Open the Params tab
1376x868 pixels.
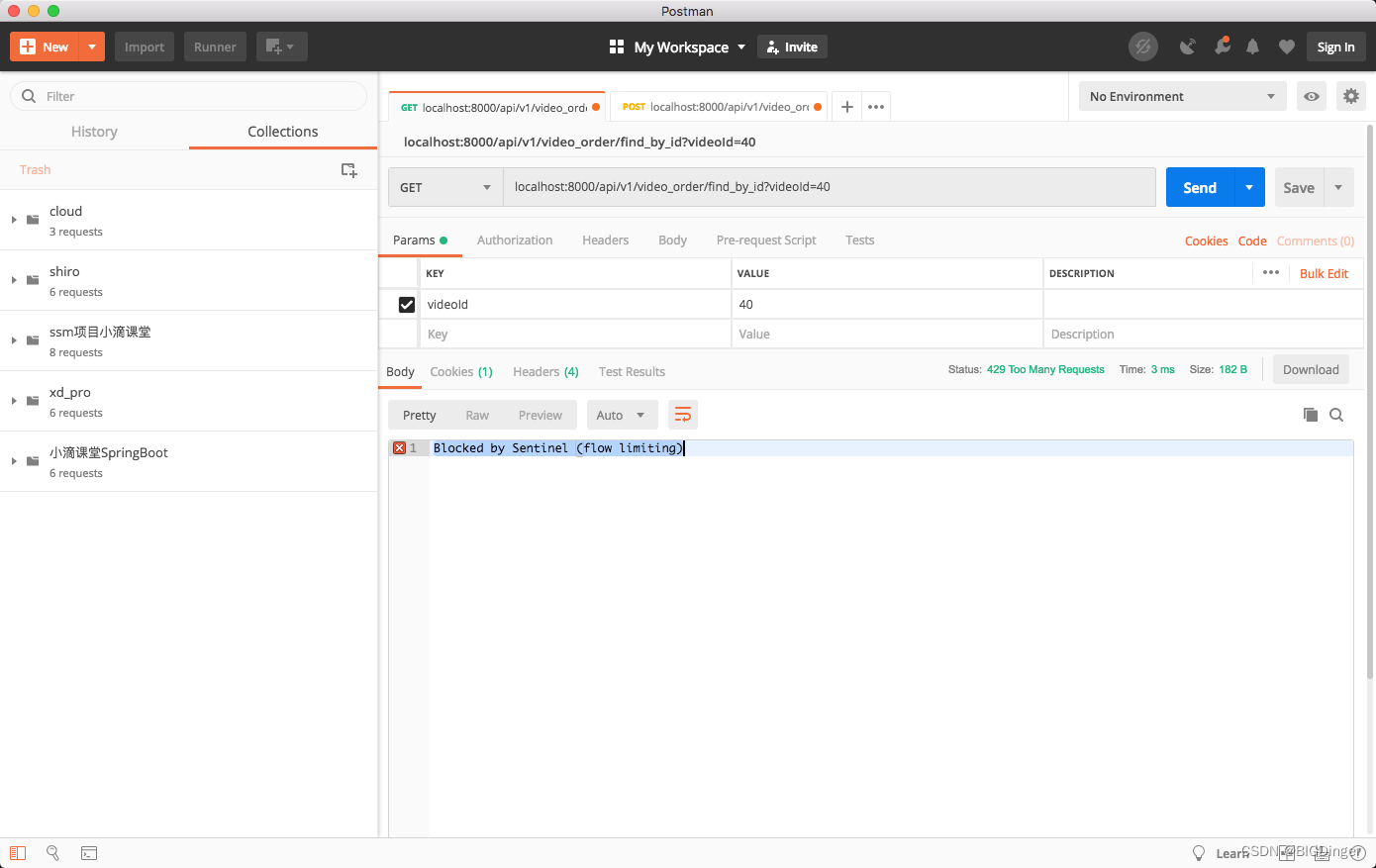(x=420, y=241)
